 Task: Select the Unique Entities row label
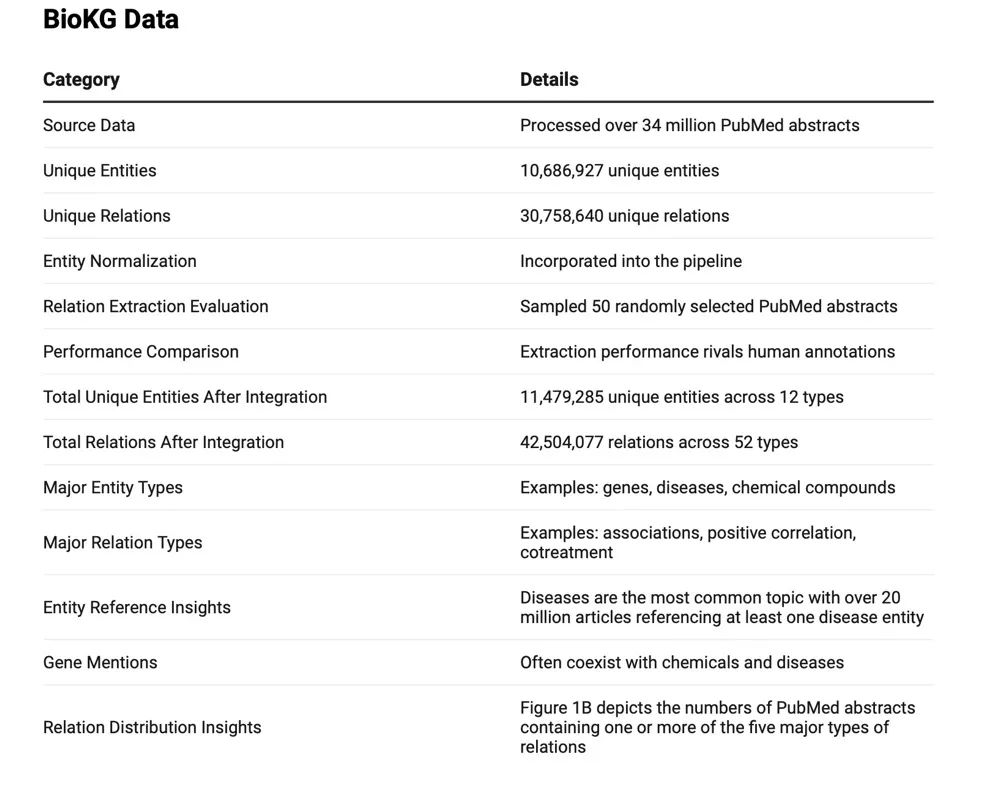pos(100,170)
